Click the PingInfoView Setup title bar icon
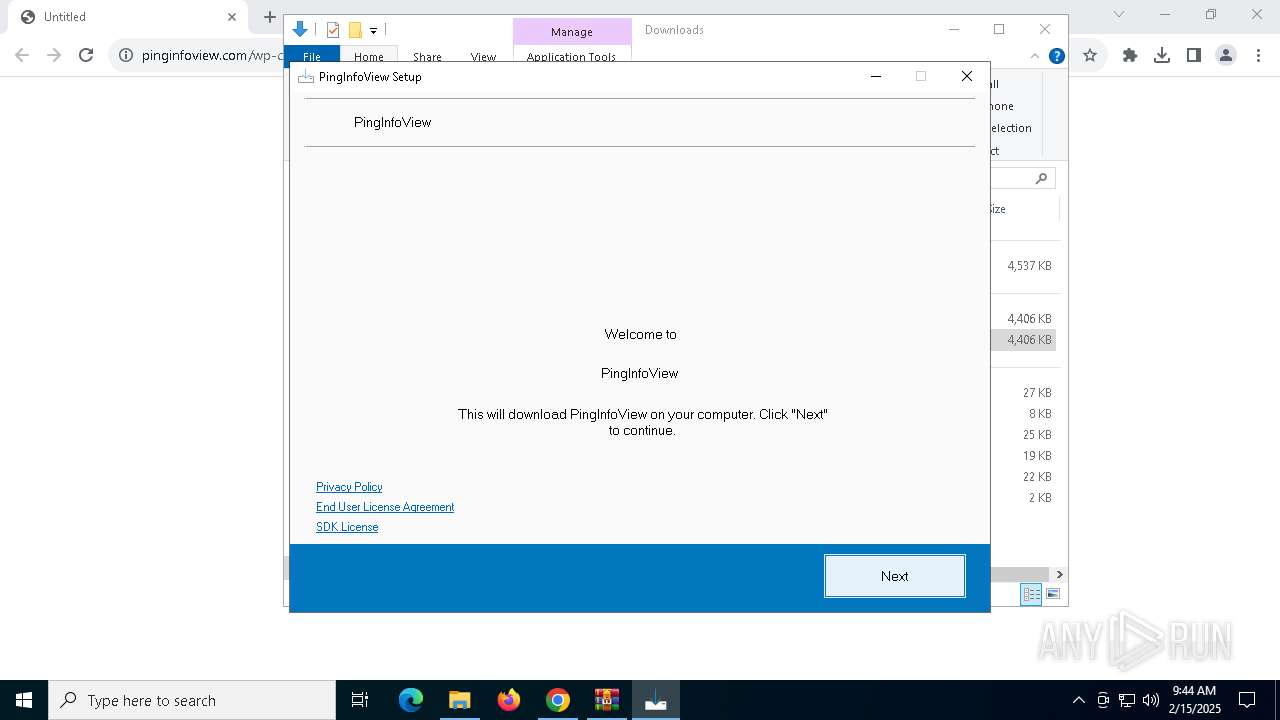Screen dimensions: 1280x720 click(306, 77)
